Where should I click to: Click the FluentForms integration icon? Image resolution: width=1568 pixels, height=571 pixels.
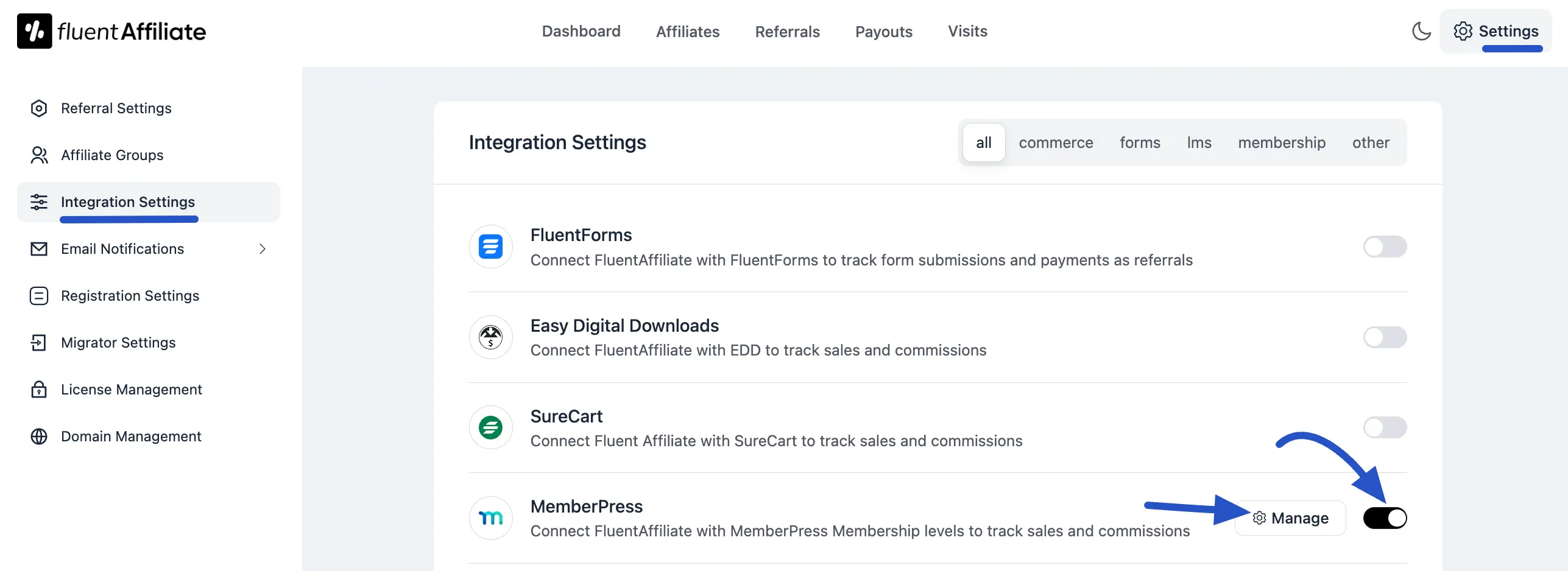click(x=490, y=247)
